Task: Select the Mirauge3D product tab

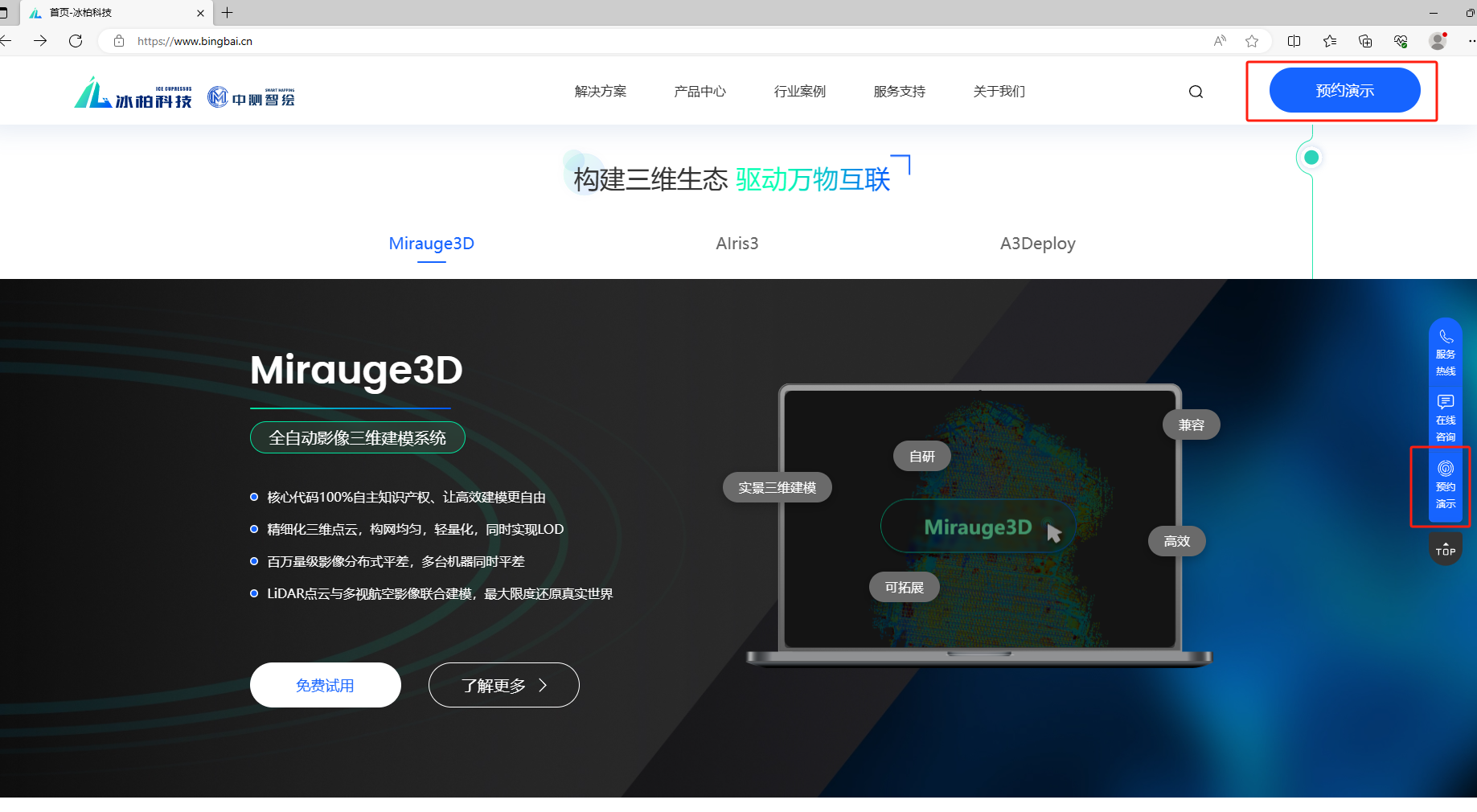Action: tap(431, 244)
